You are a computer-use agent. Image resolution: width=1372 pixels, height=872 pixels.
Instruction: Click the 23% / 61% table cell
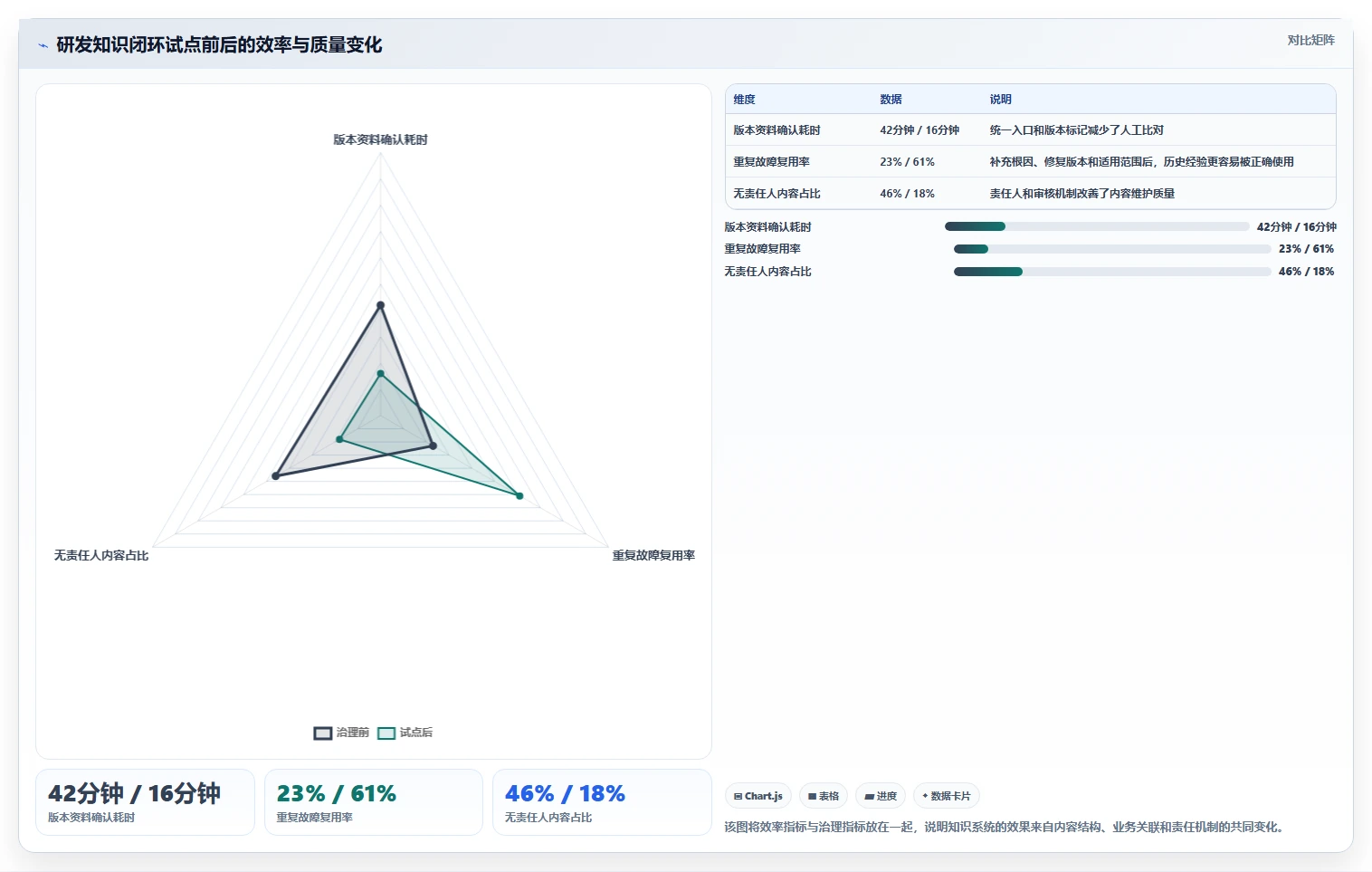coord(907,162)
